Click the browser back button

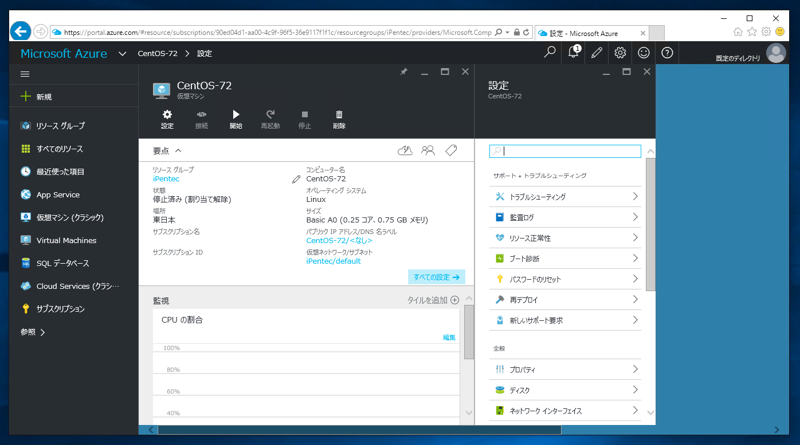20,32
